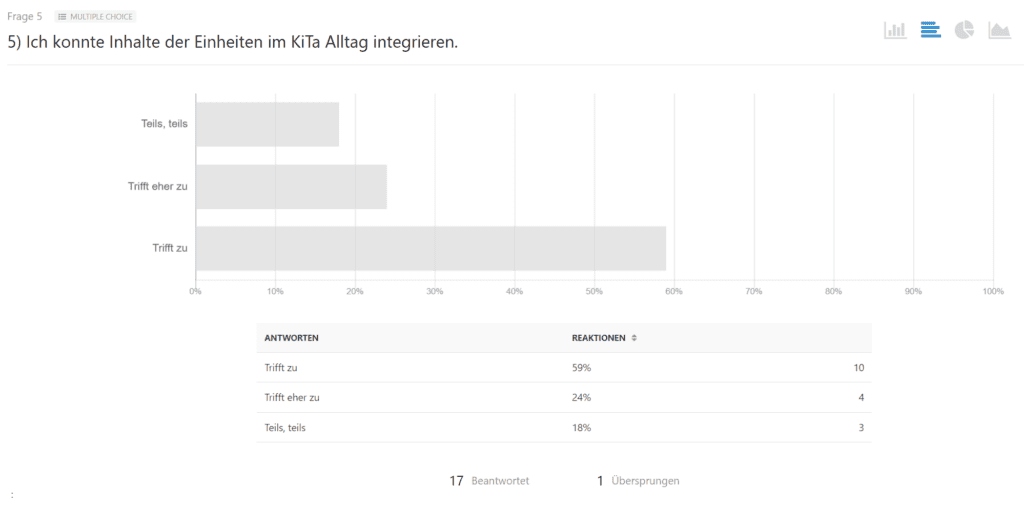Click the Frage 5 label

pos(25,17)
